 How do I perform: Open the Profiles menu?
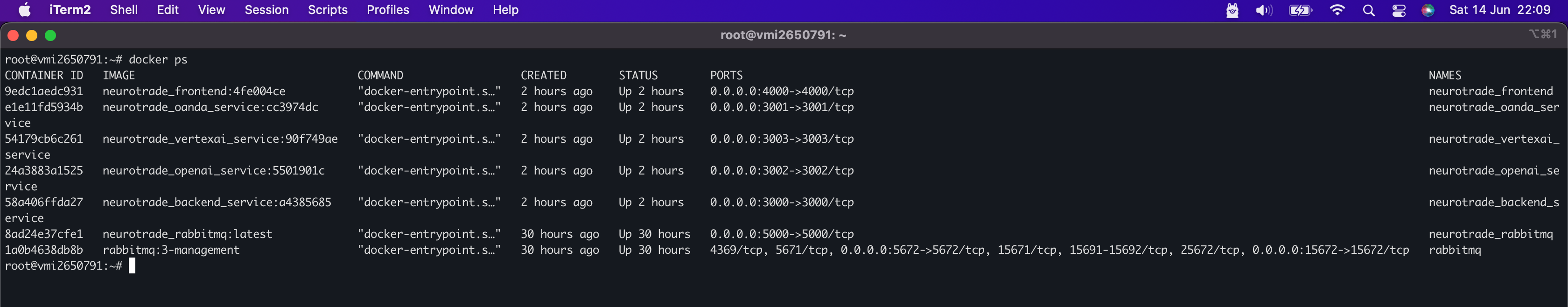[x=388, y=10]
